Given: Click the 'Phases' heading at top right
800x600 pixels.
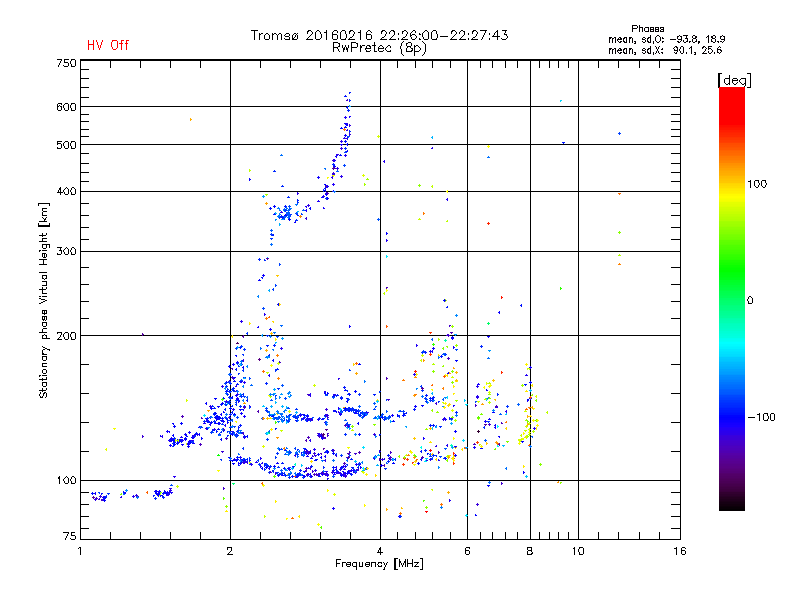Looking at the screenshot, I should tap(647, 29).
